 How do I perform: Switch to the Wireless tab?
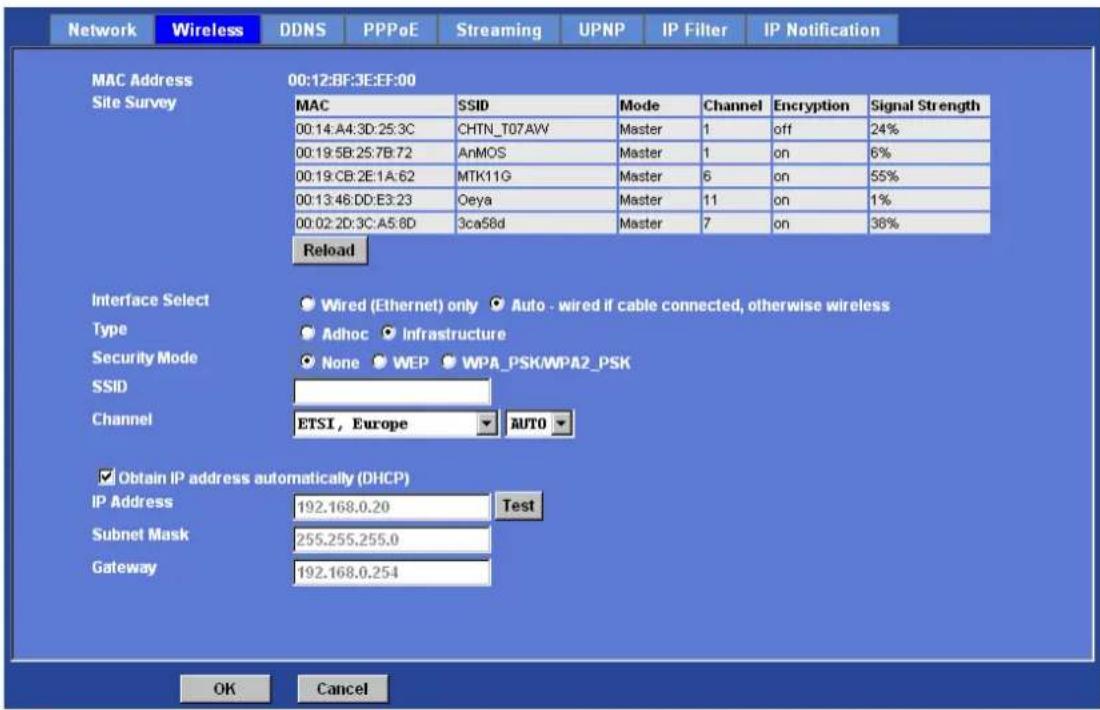[208, 30]
